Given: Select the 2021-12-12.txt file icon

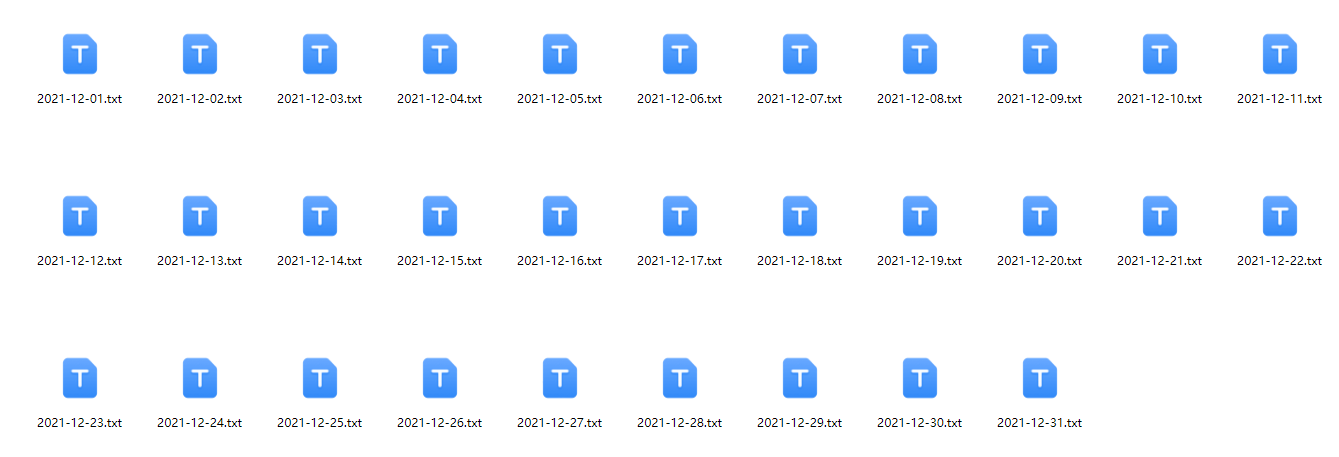Looking at the screenshot, I should click(x=79, y=216).
